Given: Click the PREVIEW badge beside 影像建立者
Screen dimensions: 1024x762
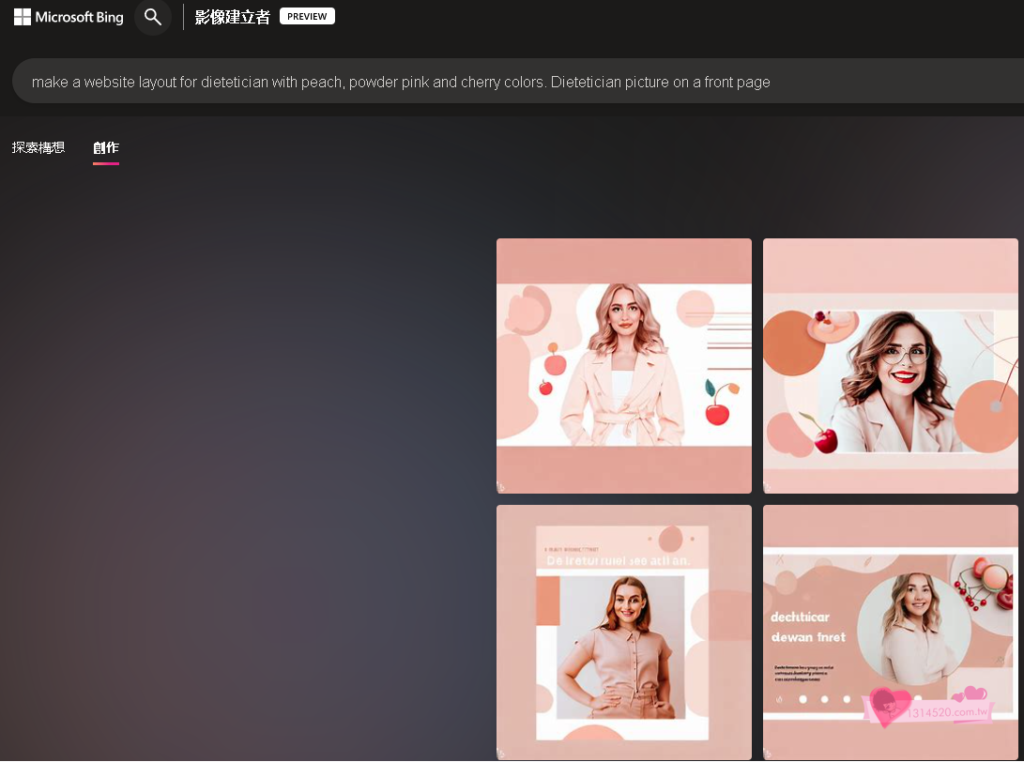Looking at the screenshot, I should click(x=307, y=16).
